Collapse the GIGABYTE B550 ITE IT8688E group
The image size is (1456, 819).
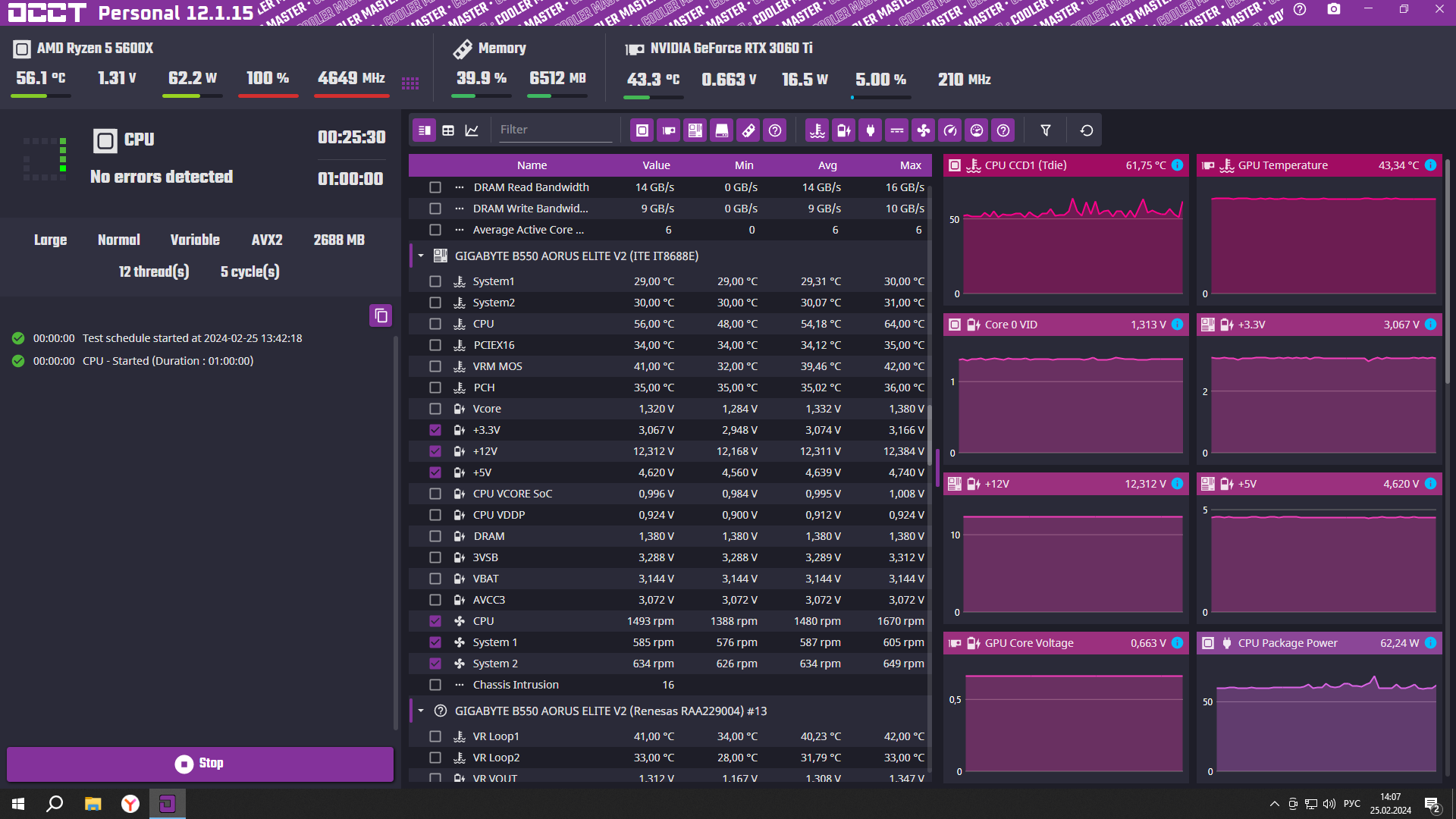[x=421, y=256]
